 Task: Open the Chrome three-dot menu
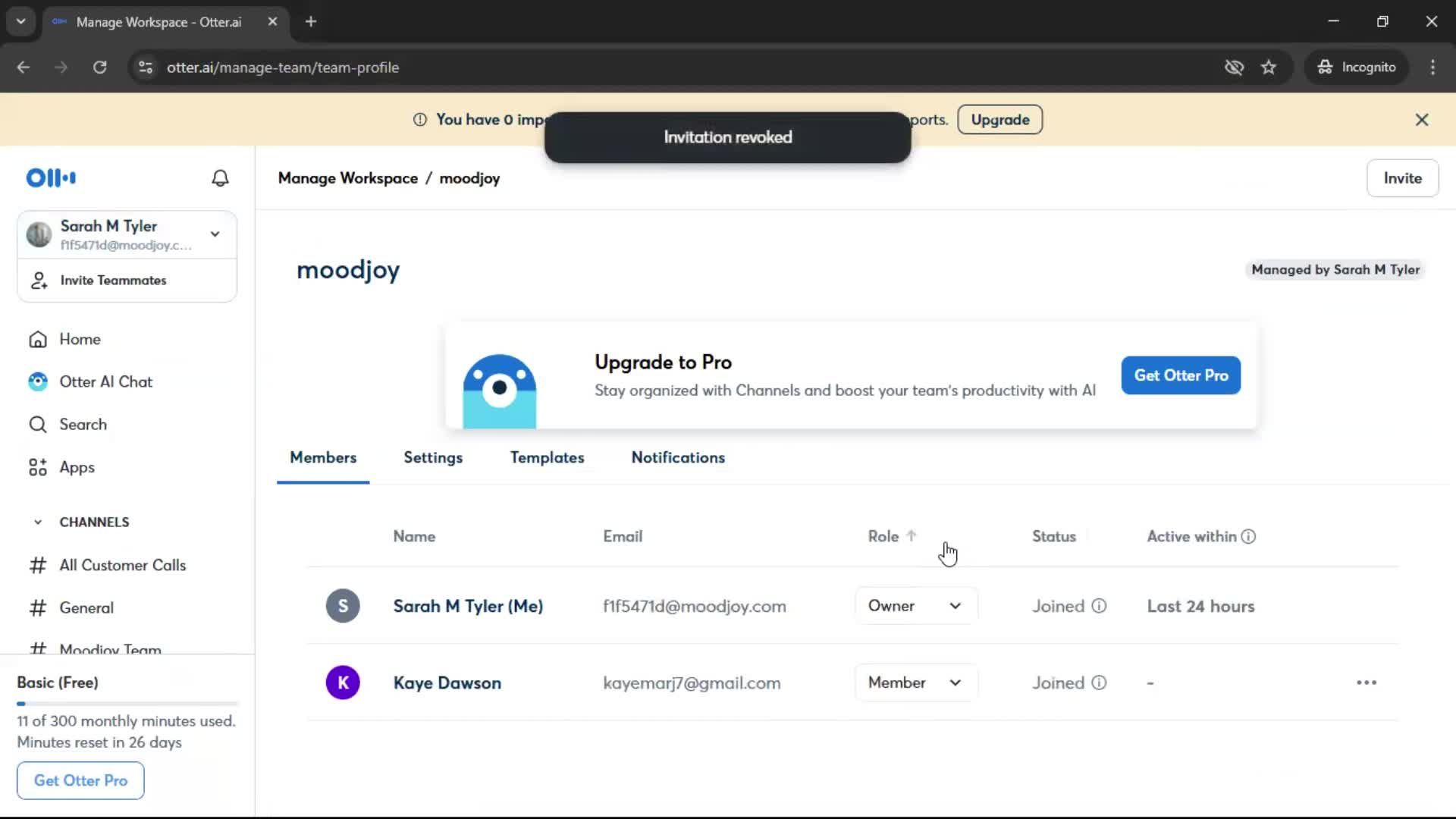[x=1432, y=67]
